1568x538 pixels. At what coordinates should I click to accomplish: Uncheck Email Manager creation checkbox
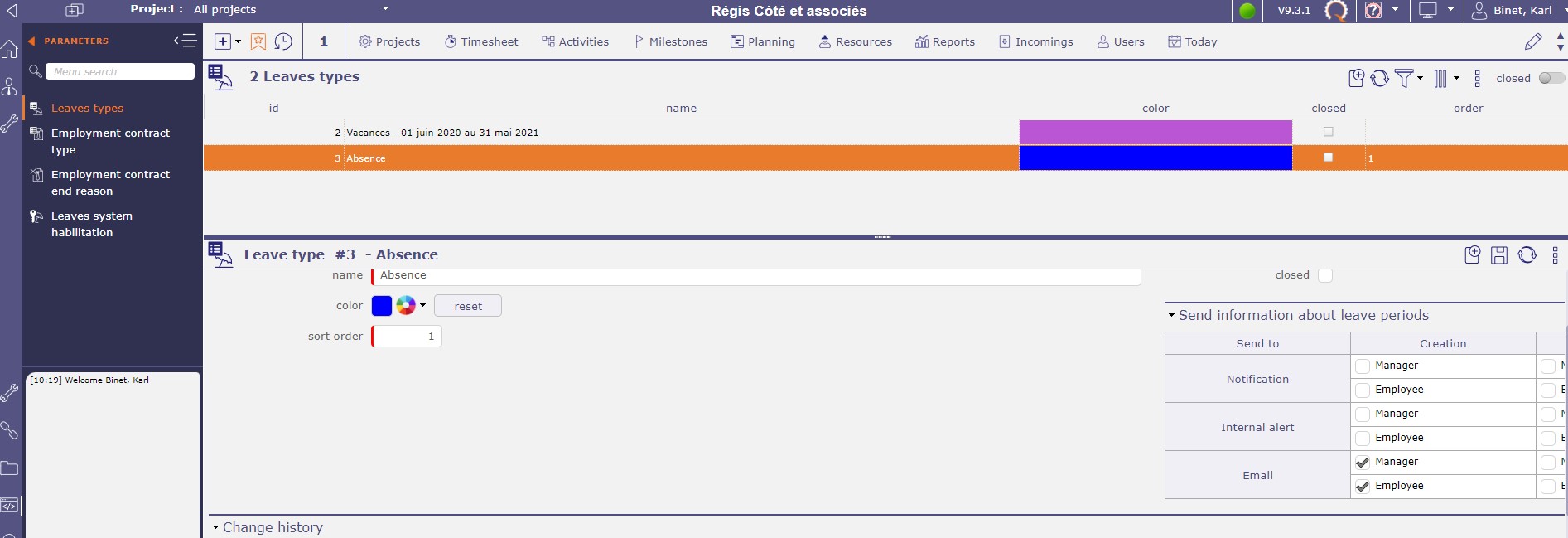click(x=1363, y=463)
